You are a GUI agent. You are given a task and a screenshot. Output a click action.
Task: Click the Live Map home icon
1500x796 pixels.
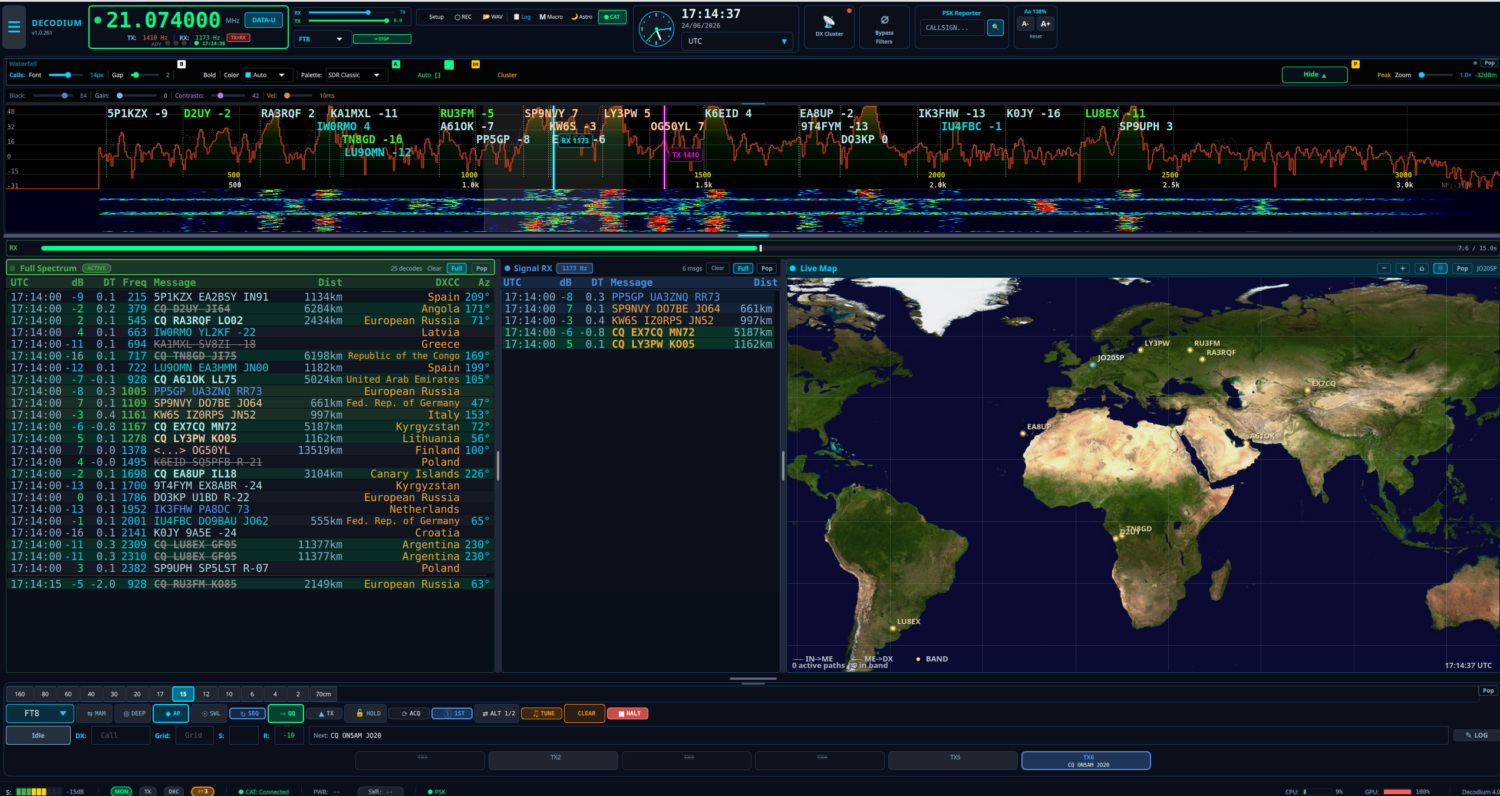coord(1421,268)
